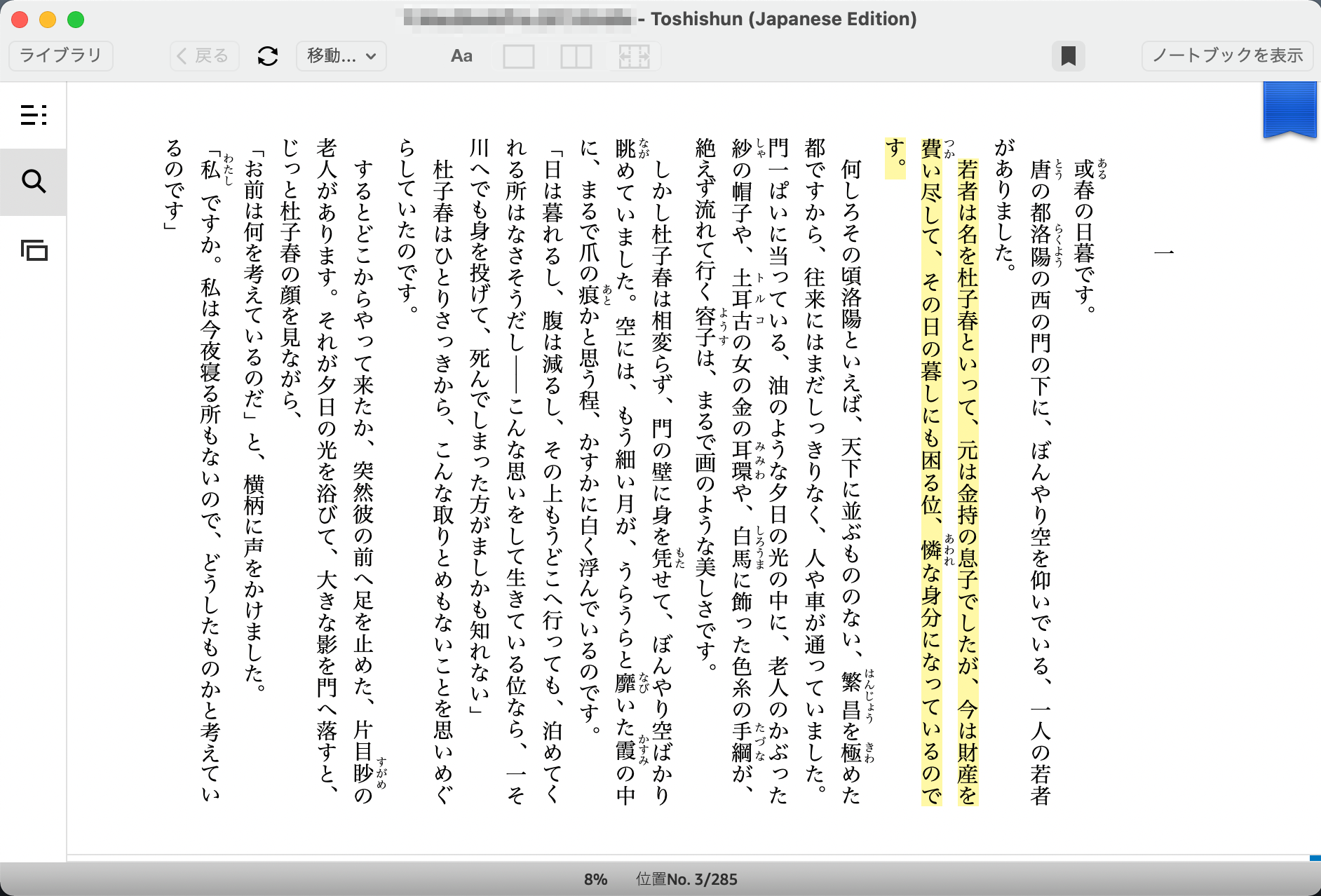Click the ライブラリ button
The image size is (1321, 896).
(61, 56)
